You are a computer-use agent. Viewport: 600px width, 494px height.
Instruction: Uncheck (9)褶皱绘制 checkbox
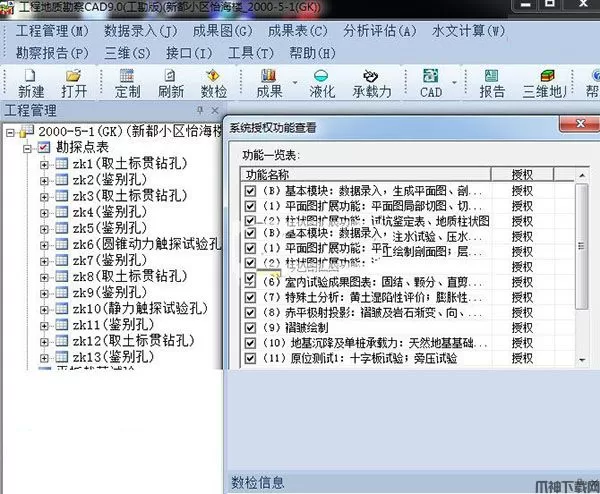tap(250, 328)
